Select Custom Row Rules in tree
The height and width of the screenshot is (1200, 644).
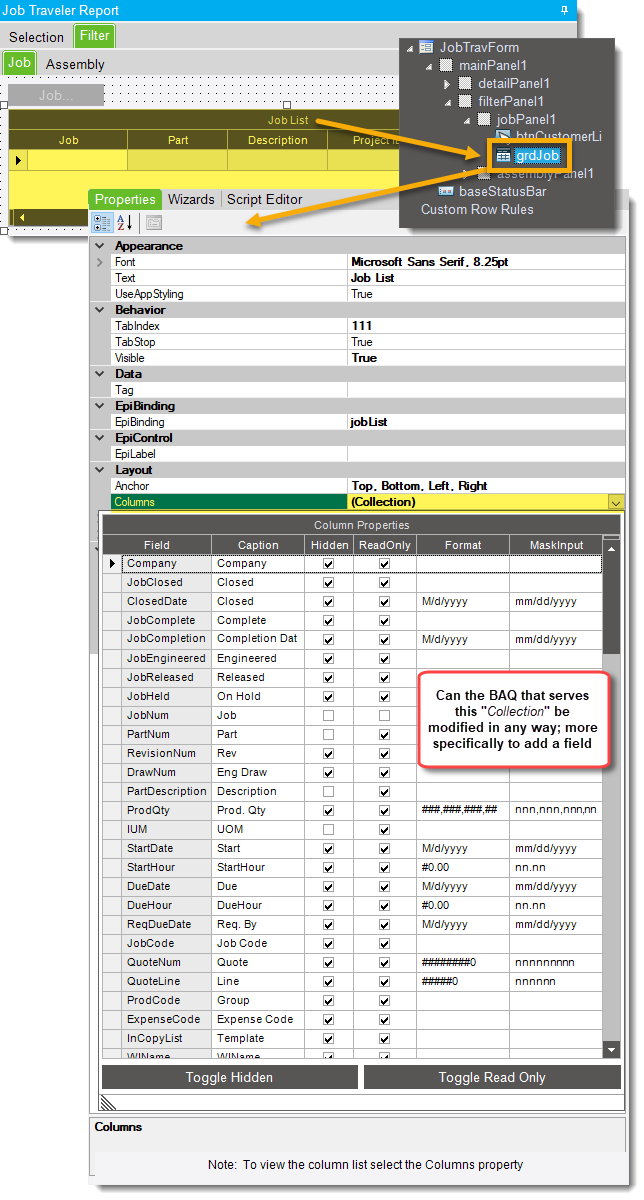(x=477, y=209)
